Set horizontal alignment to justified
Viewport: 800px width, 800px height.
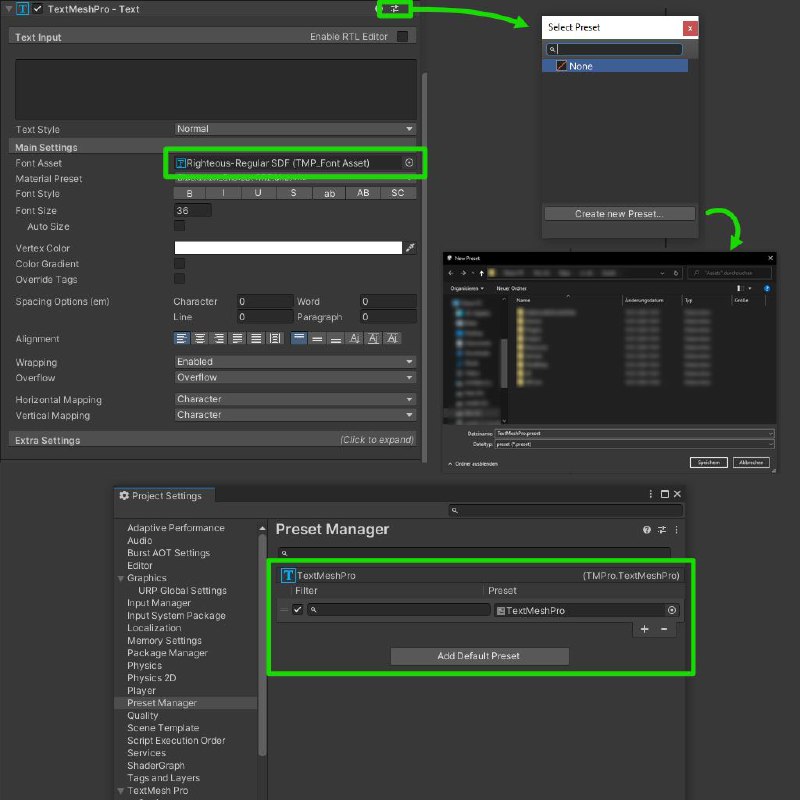tap(237, 338)
